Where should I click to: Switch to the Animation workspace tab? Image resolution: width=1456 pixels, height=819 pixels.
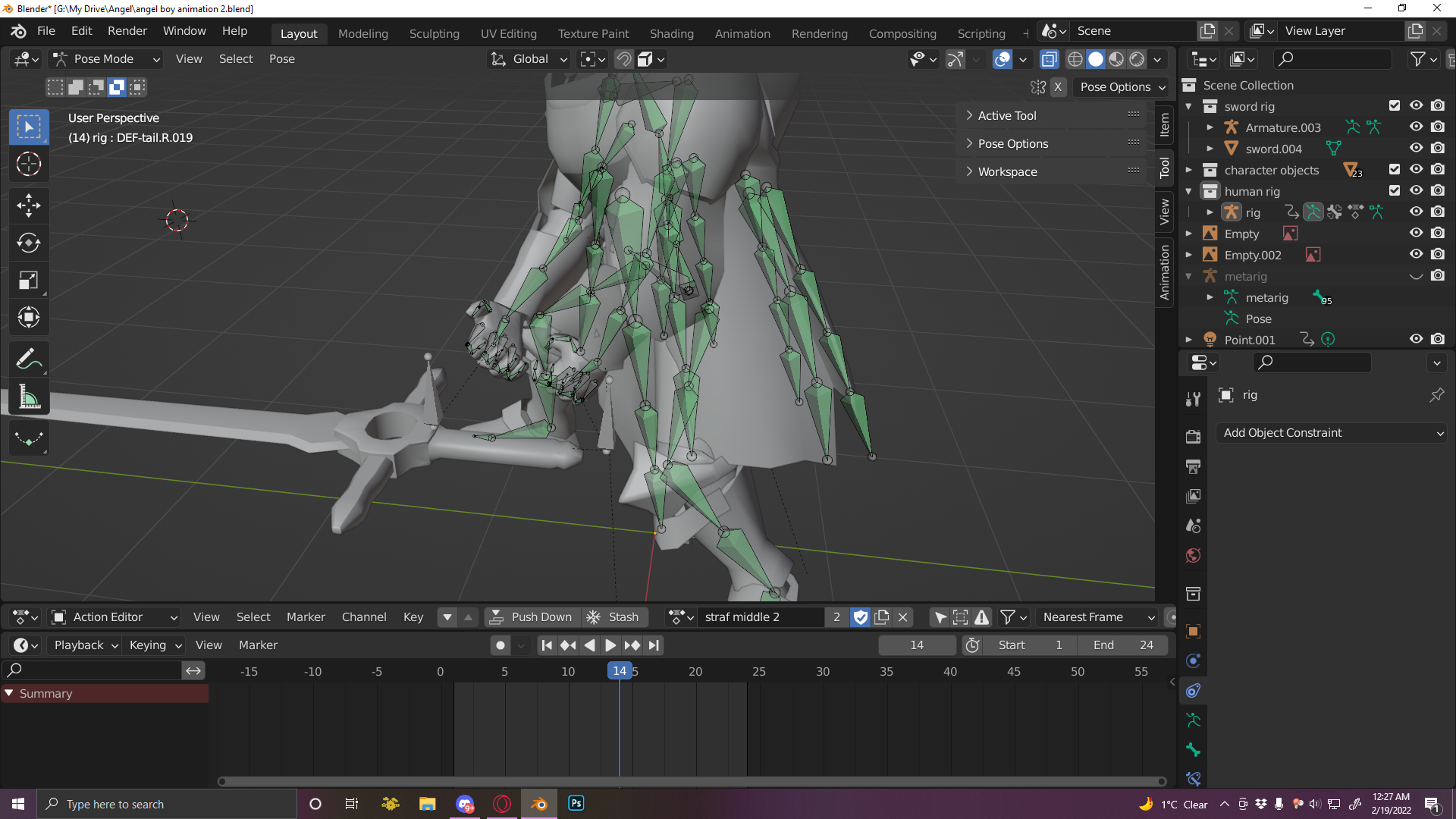point(742,33)
